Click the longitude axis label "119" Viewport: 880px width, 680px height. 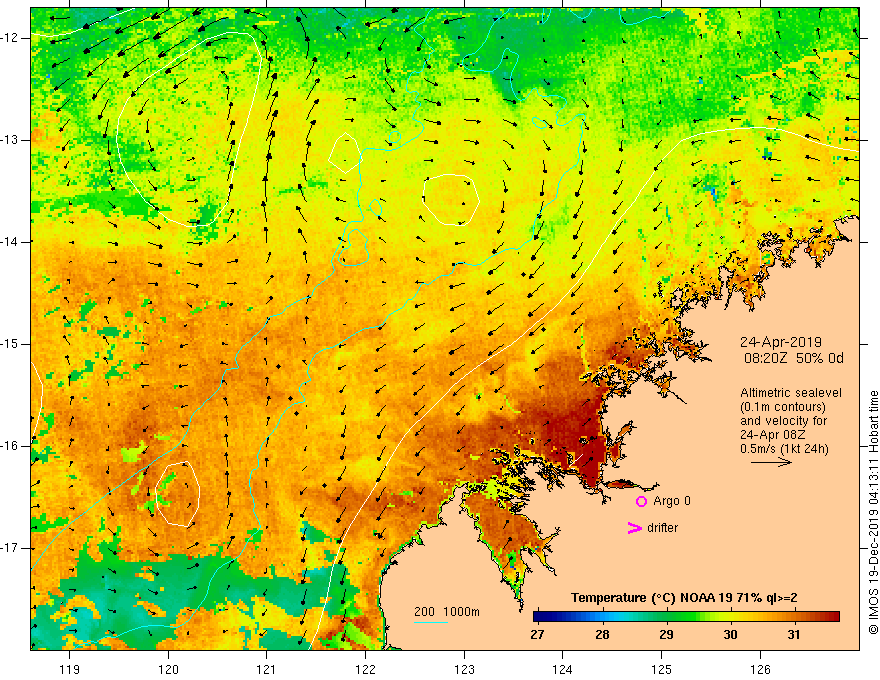pyautogui.click(x=70, y=669)
